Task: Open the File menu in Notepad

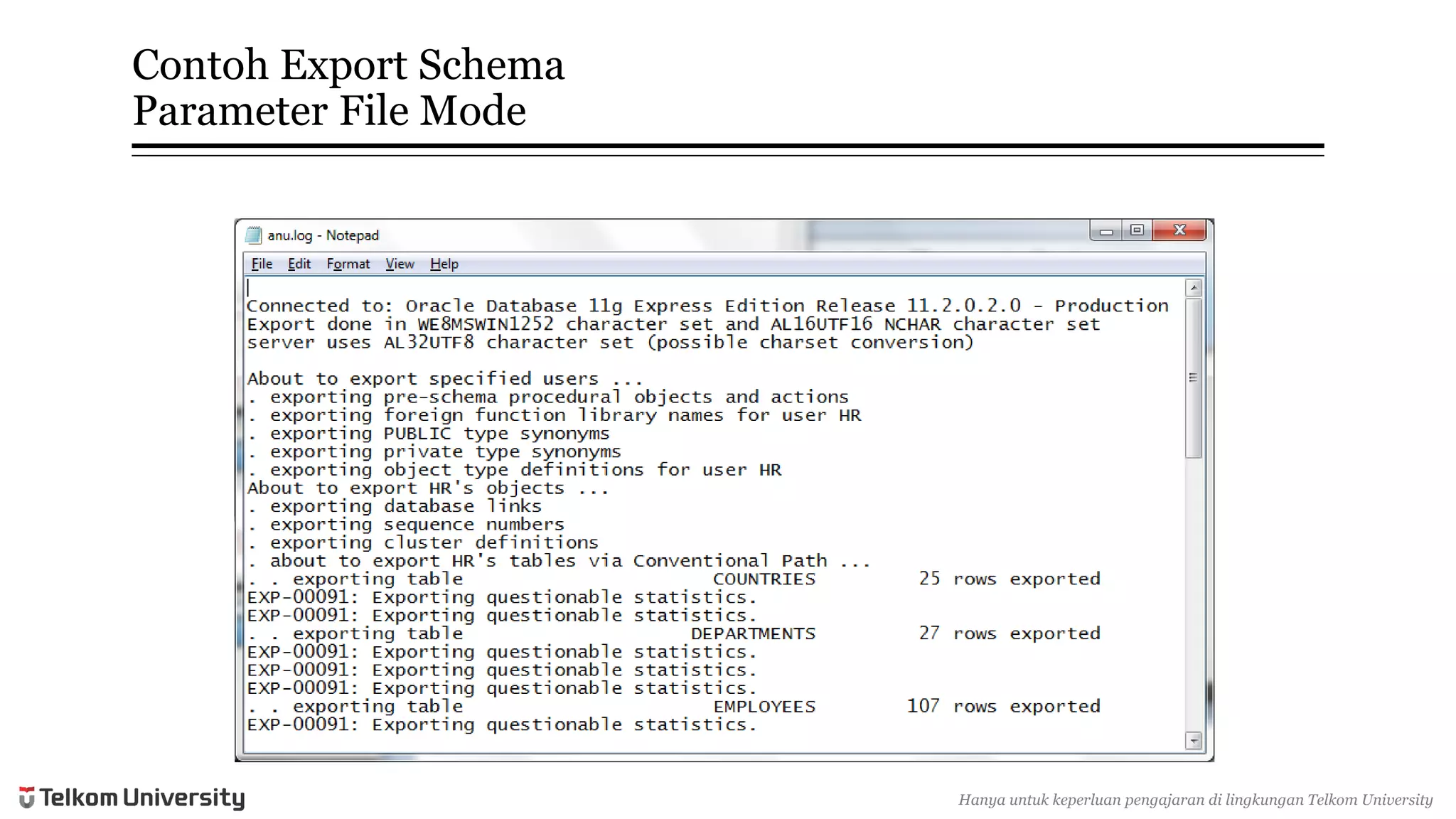Action: [x=262, y=264]
